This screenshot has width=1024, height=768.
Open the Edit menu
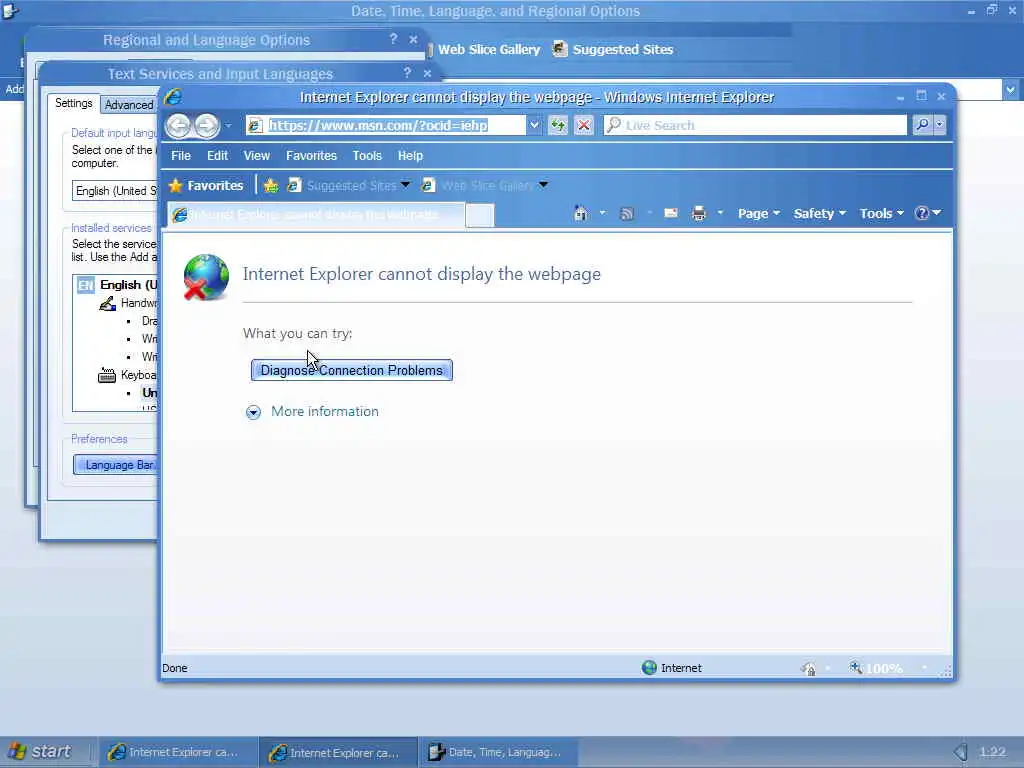pyautogui.click(x=217, y=155)
